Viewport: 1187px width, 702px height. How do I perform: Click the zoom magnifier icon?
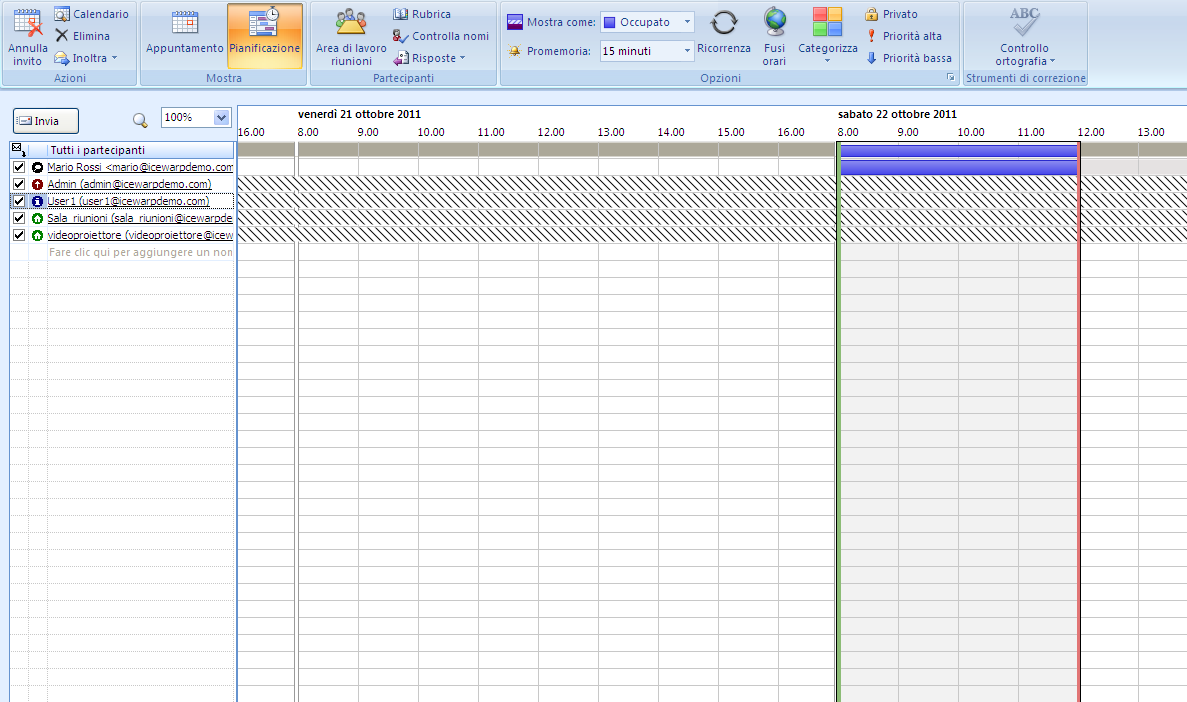pos(140,120)
